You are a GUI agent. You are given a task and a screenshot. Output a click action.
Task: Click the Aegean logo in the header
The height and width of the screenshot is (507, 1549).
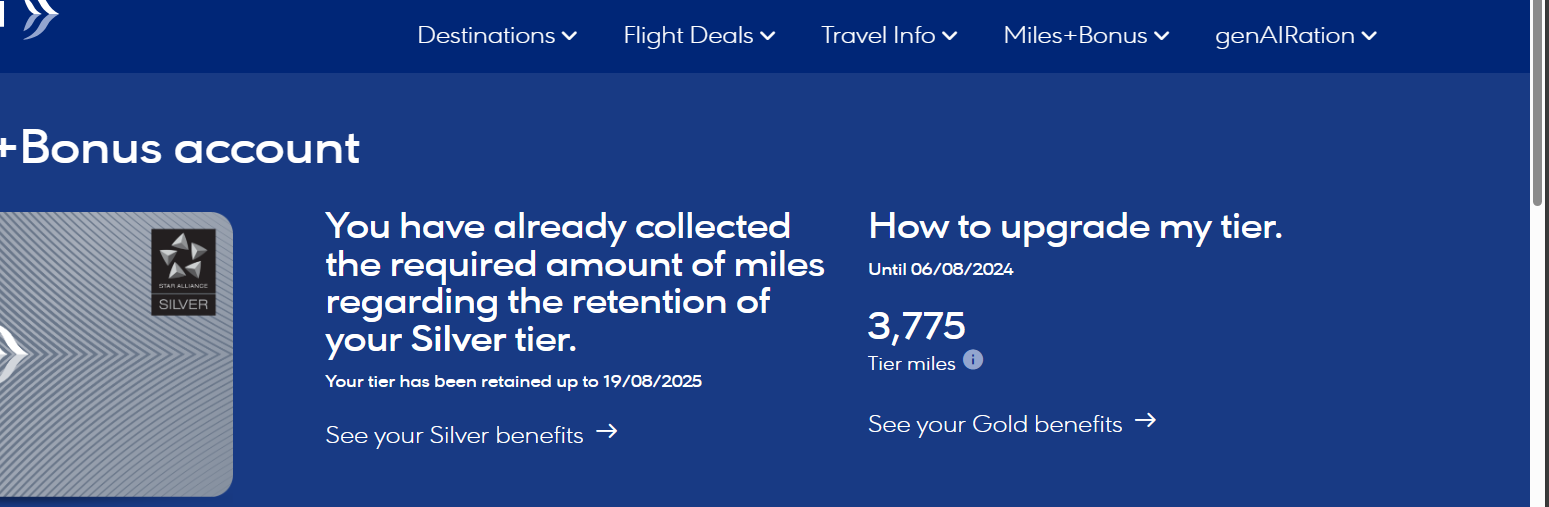click(38, 19)
